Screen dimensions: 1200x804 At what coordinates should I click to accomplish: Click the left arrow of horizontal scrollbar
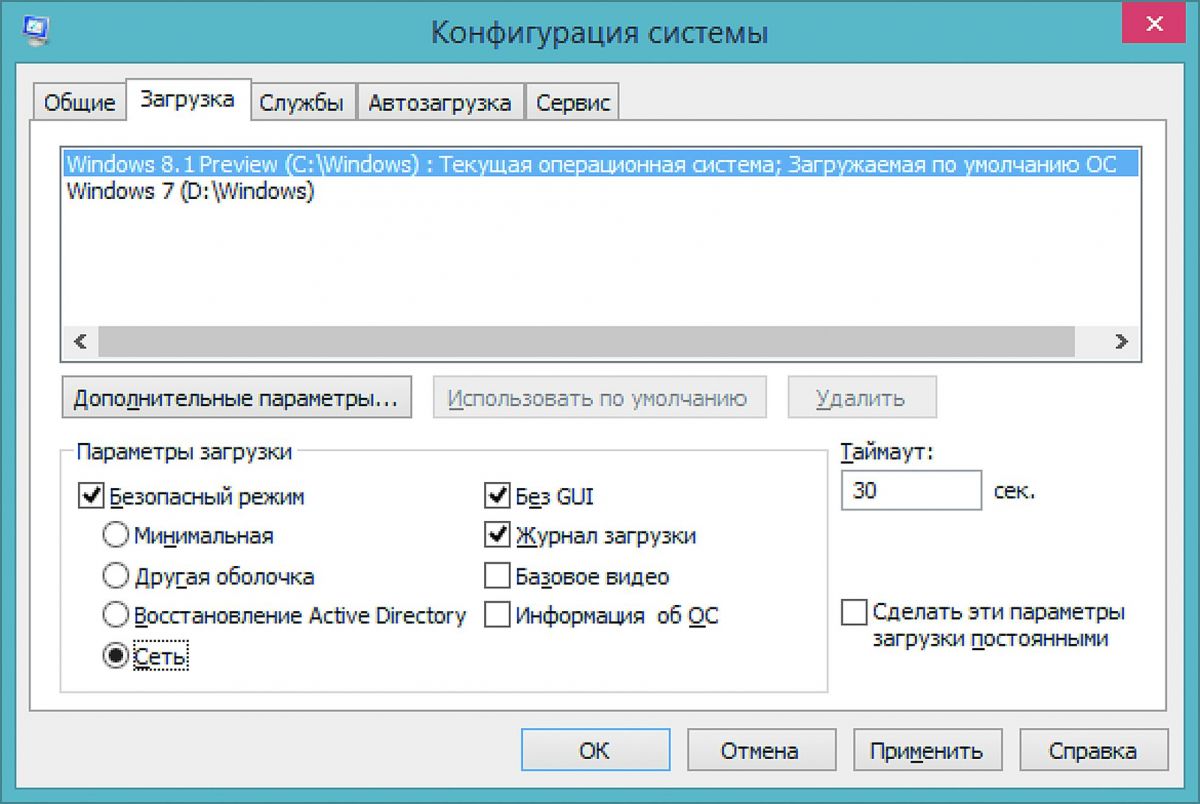[x=80, y=341]
